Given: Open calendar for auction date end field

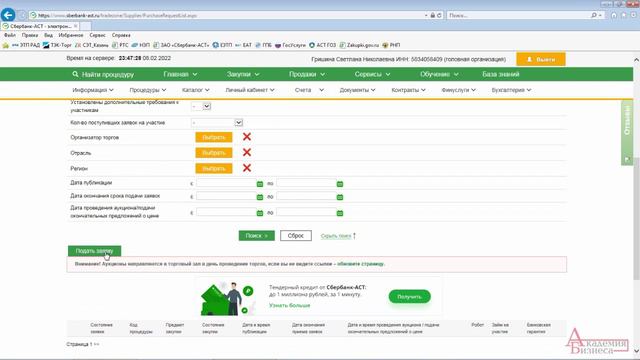Looking at the screenshot, I should click(340, 213).
